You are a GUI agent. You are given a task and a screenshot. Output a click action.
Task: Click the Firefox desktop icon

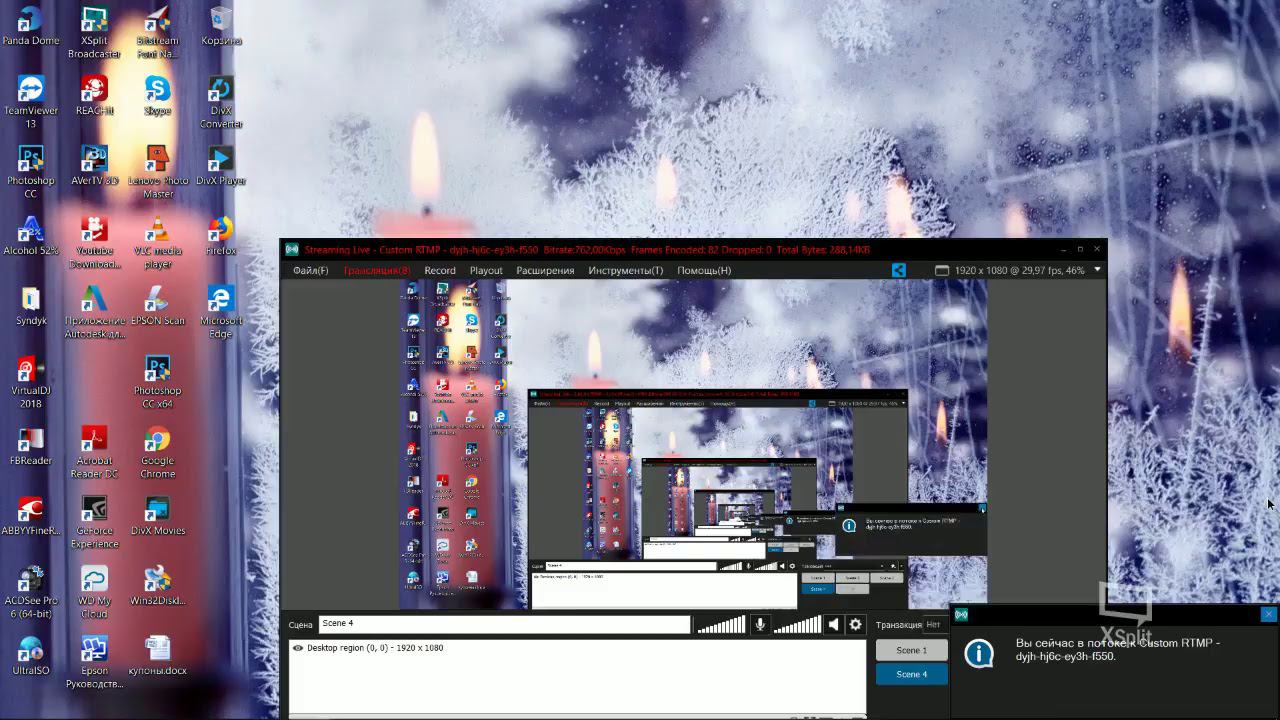coord(221,236)
